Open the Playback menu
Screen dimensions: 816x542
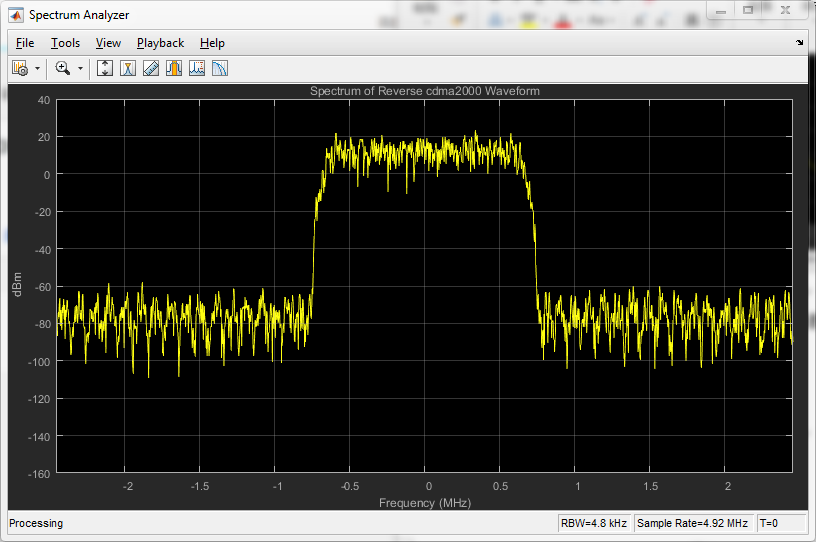coord(160,43)
